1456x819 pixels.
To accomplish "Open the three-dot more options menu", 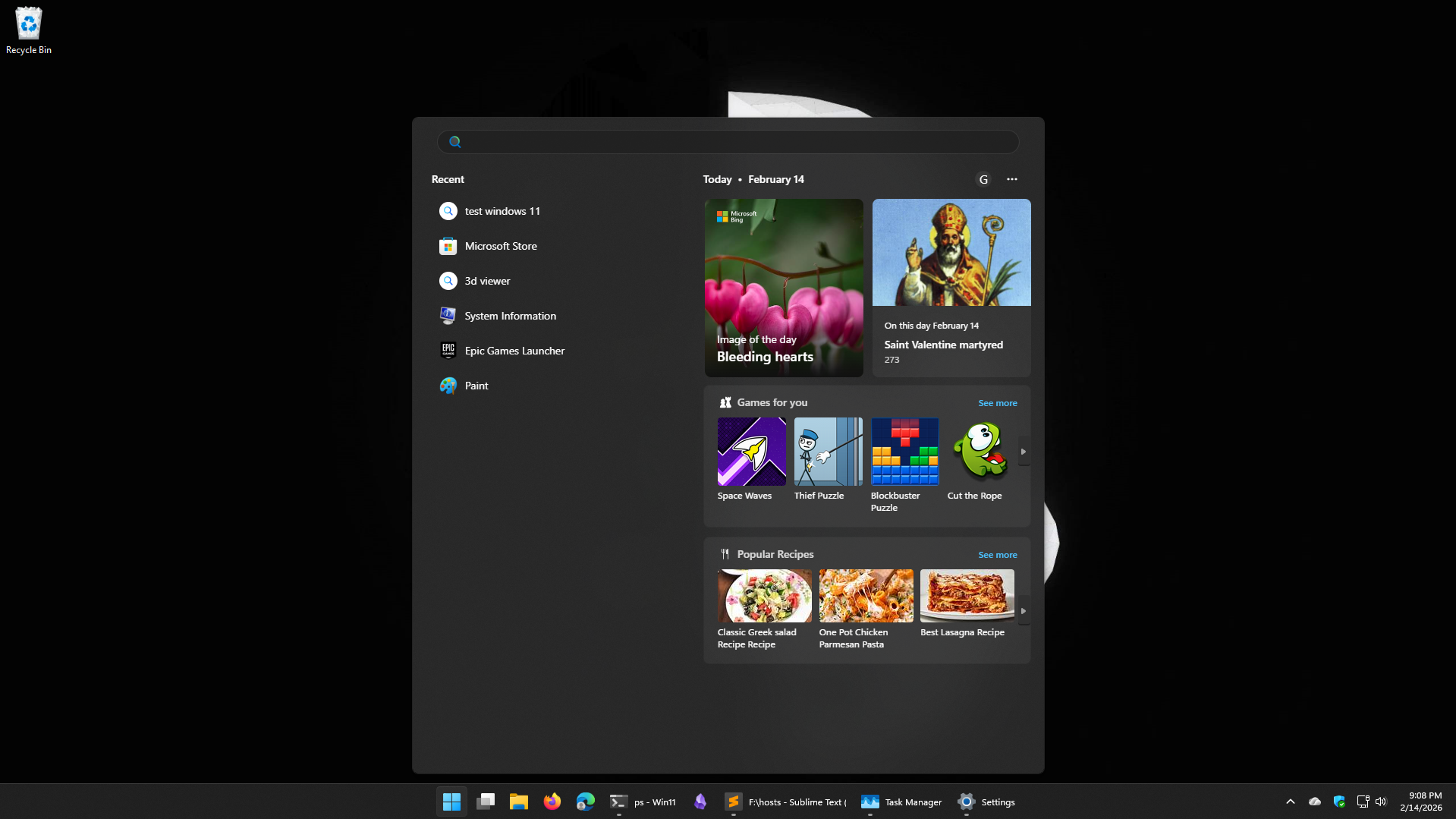I will [1011, 179].
